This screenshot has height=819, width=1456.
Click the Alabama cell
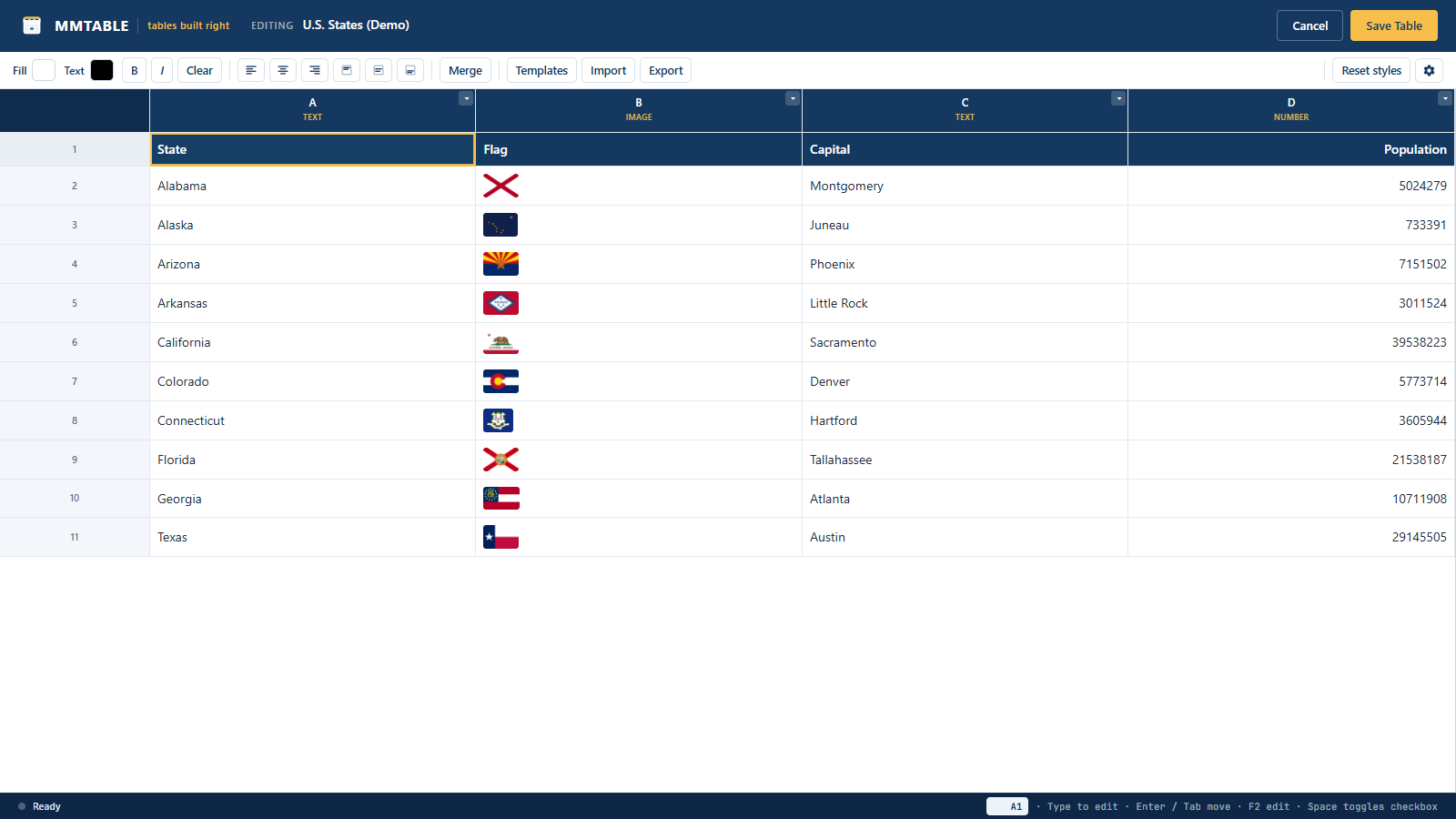pos(312,186)
